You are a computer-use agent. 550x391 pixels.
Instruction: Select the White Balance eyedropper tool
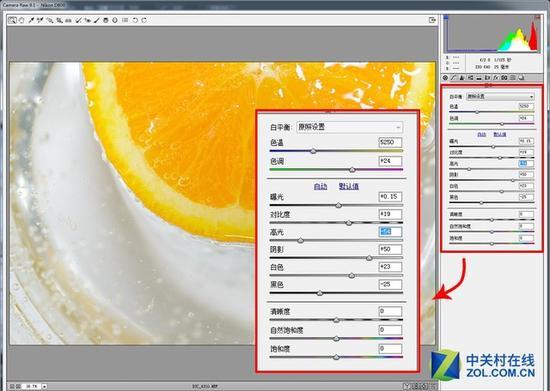(31, 20)
